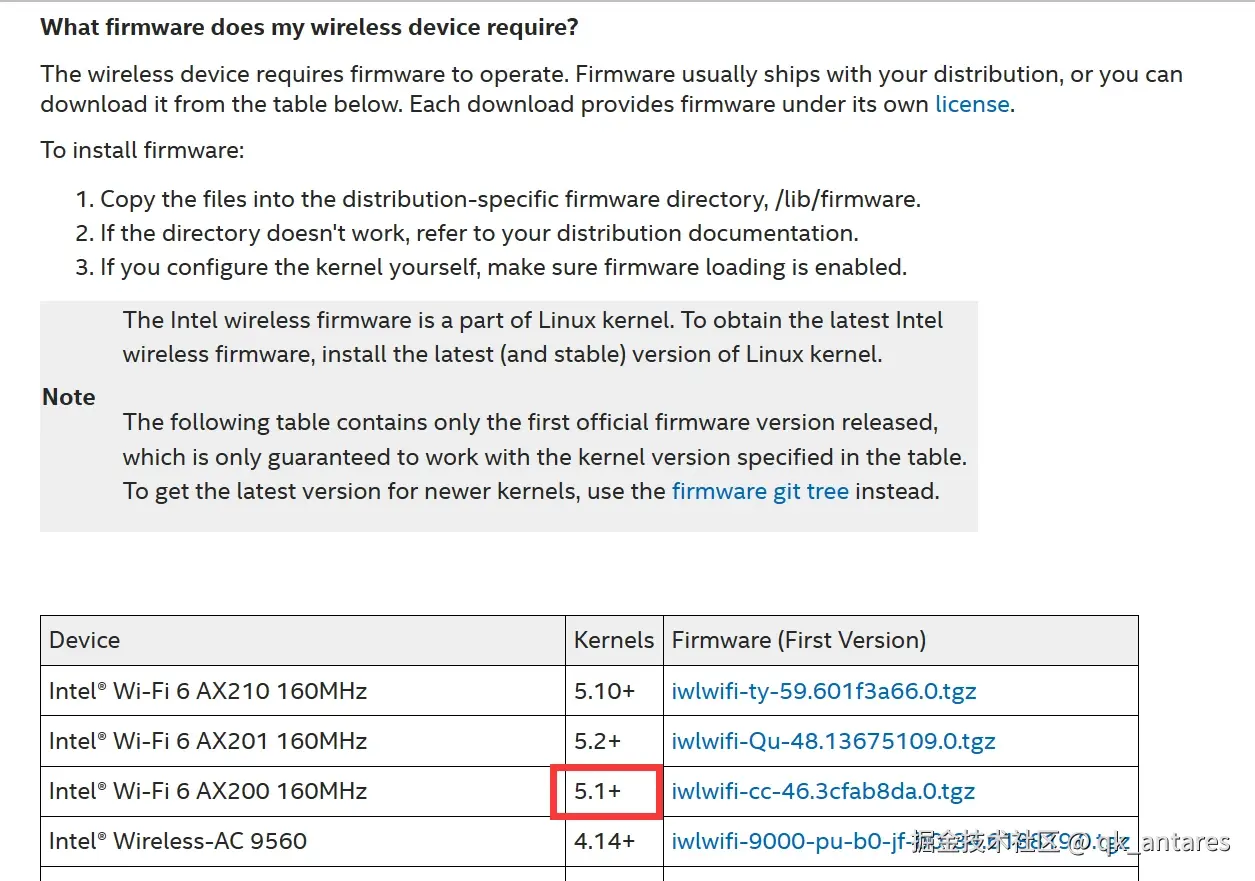Click the Firmware (First Version) header
Screen dimensions: 1255x881
pos(798,640)
